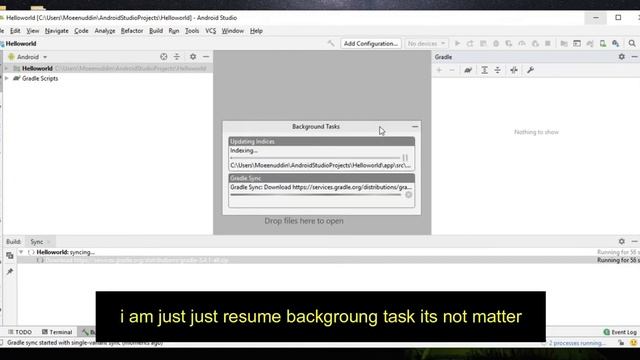Hide the Gradle tool window

pos(634,57)
